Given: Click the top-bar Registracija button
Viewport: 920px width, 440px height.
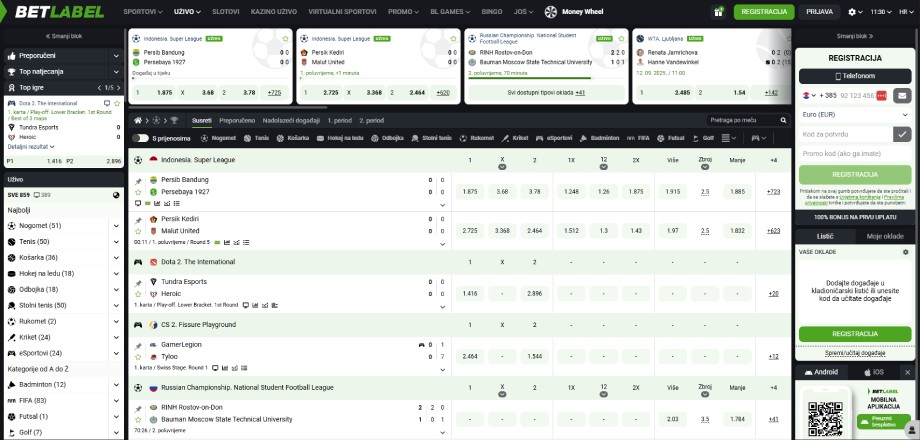Looking at the screenshot, I should [764, 12].
